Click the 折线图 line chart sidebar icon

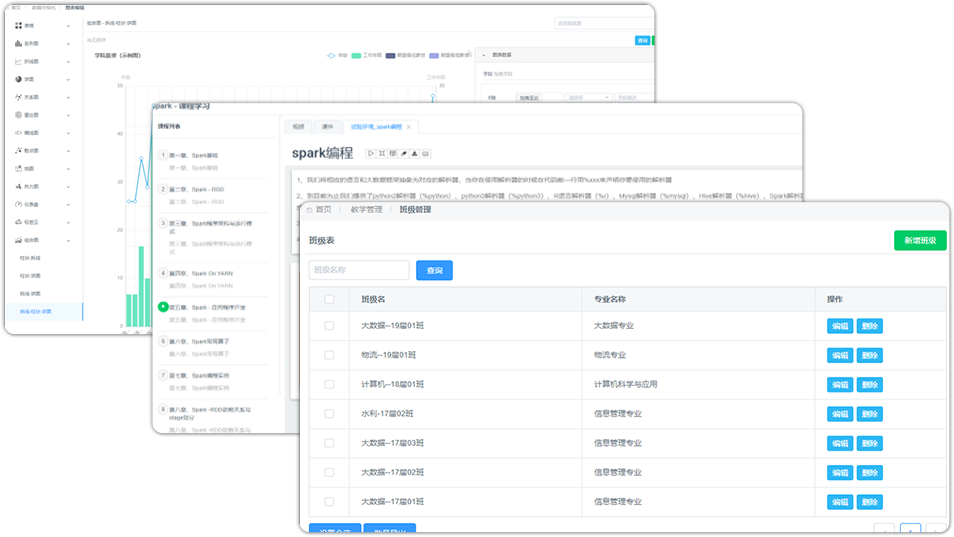19,61
